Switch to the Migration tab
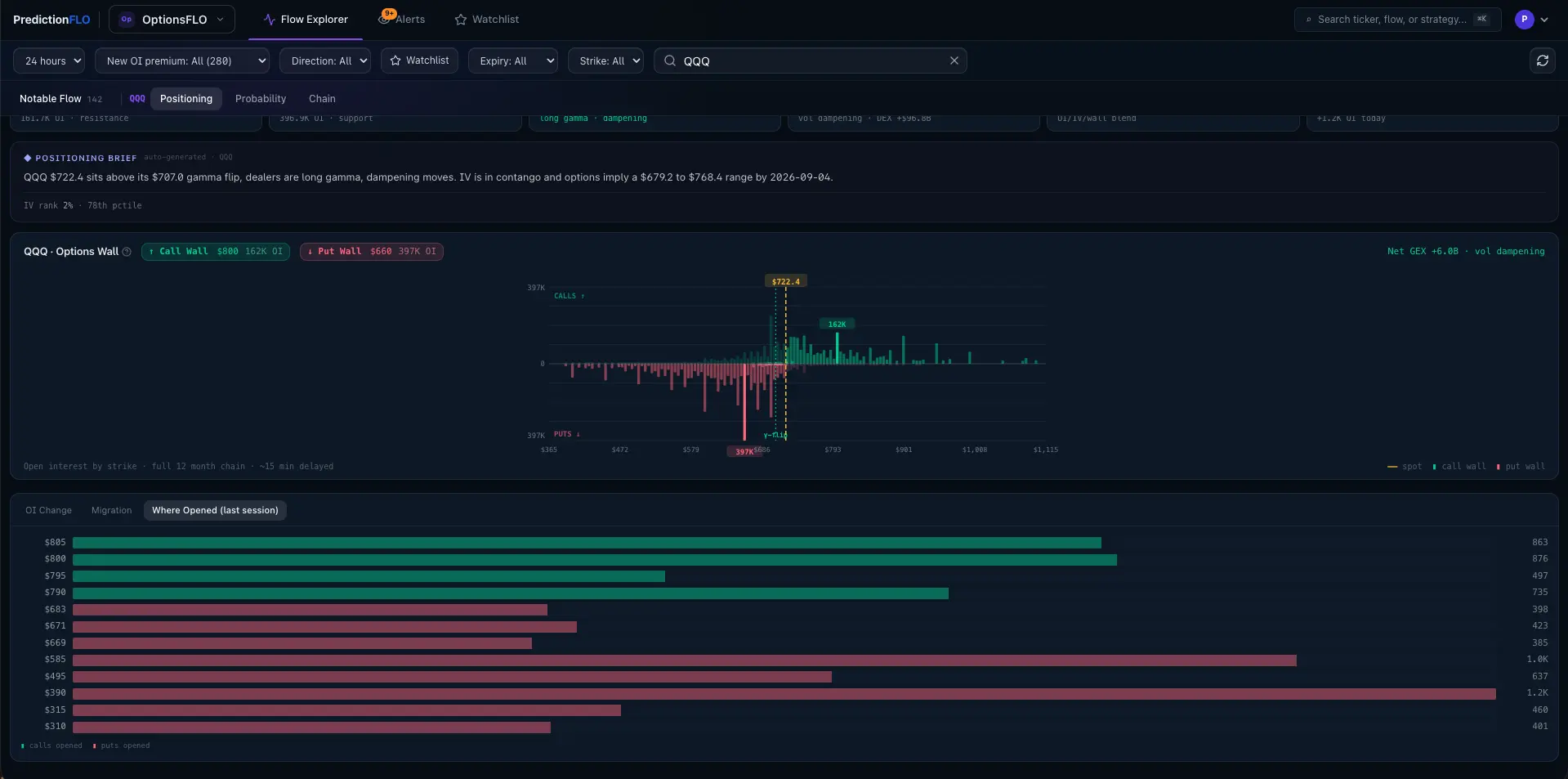This screenshot has height=779, width=1568. tap(111, 510)
